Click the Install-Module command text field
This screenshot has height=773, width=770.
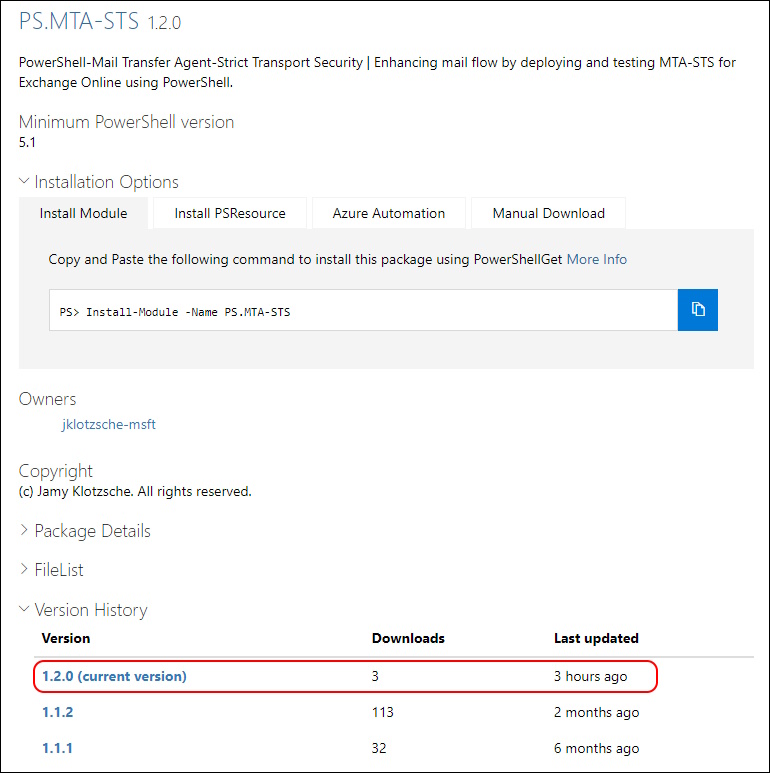click(x=363, y=310)
